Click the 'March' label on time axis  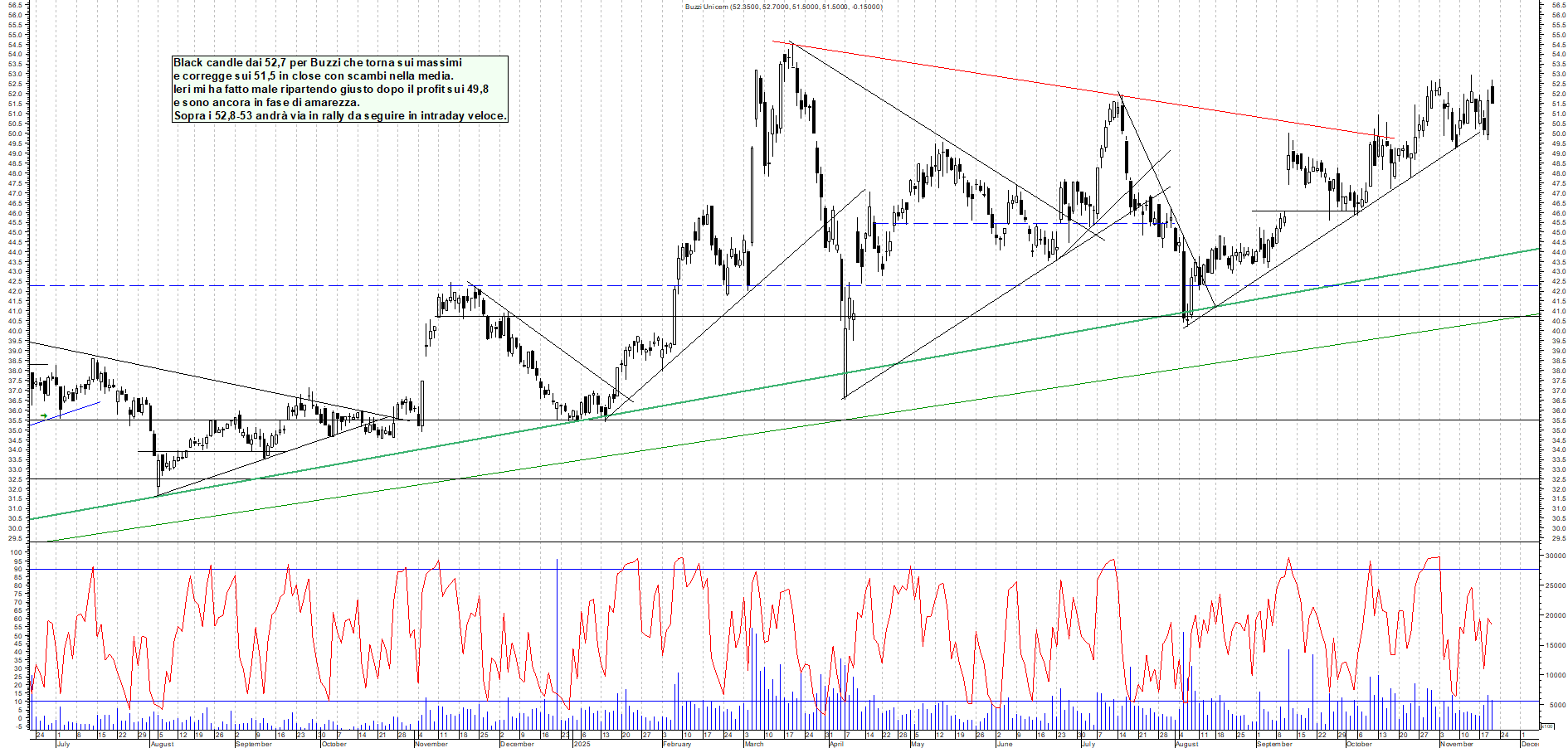tap(753, 744)
